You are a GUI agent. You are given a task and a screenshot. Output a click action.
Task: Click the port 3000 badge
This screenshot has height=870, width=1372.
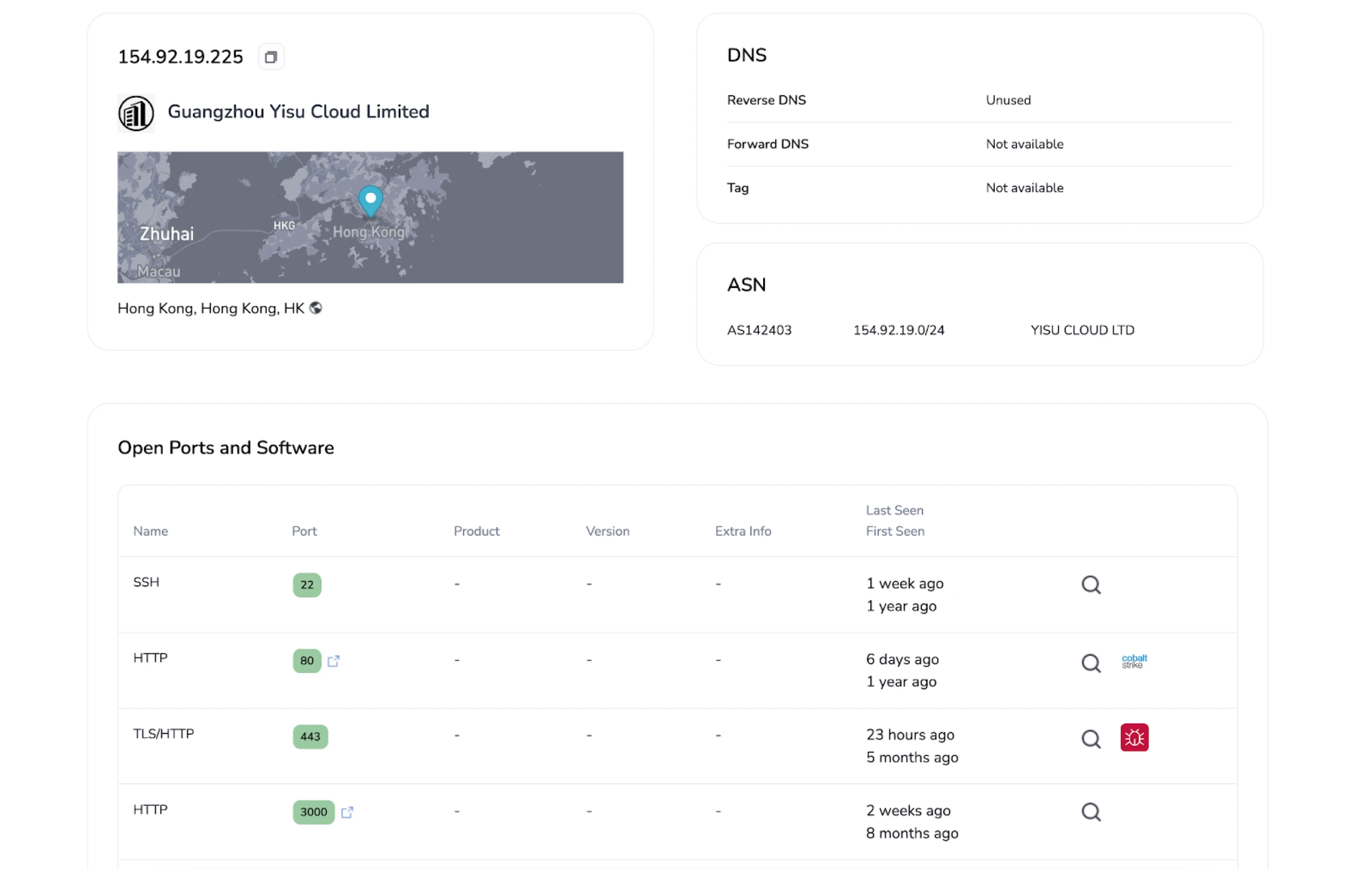coord(314,812)
